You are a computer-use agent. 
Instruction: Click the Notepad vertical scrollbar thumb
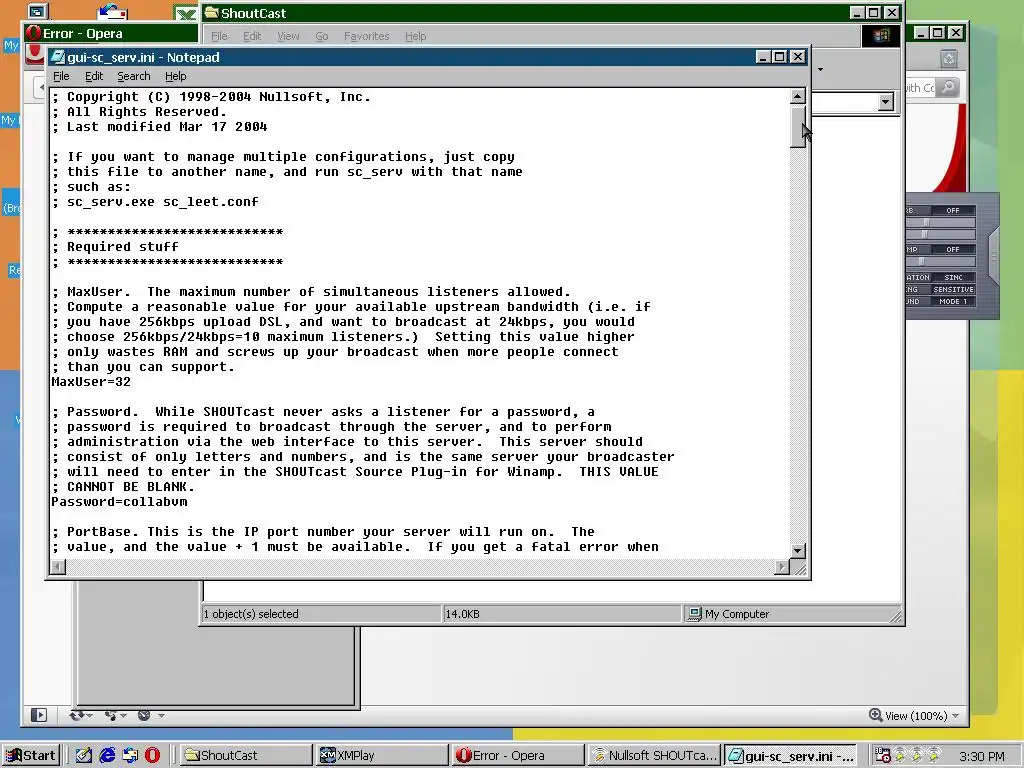click(x=797, y=127)
